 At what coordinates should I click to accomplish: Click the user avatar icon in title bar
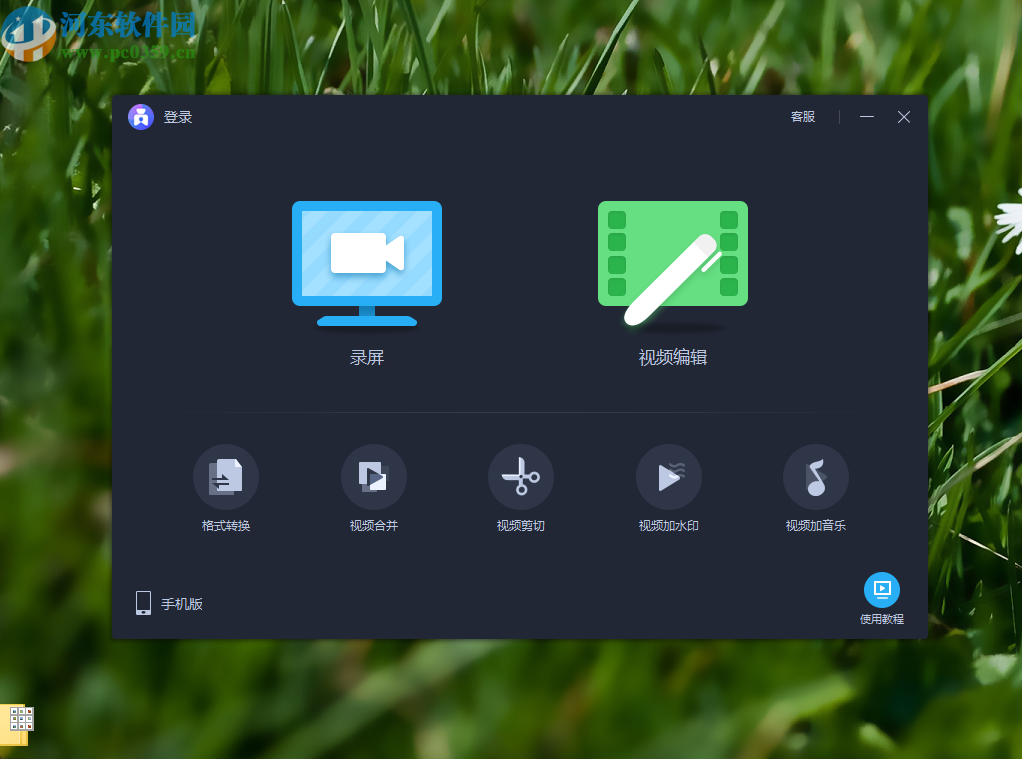click(x=141, y=117)
